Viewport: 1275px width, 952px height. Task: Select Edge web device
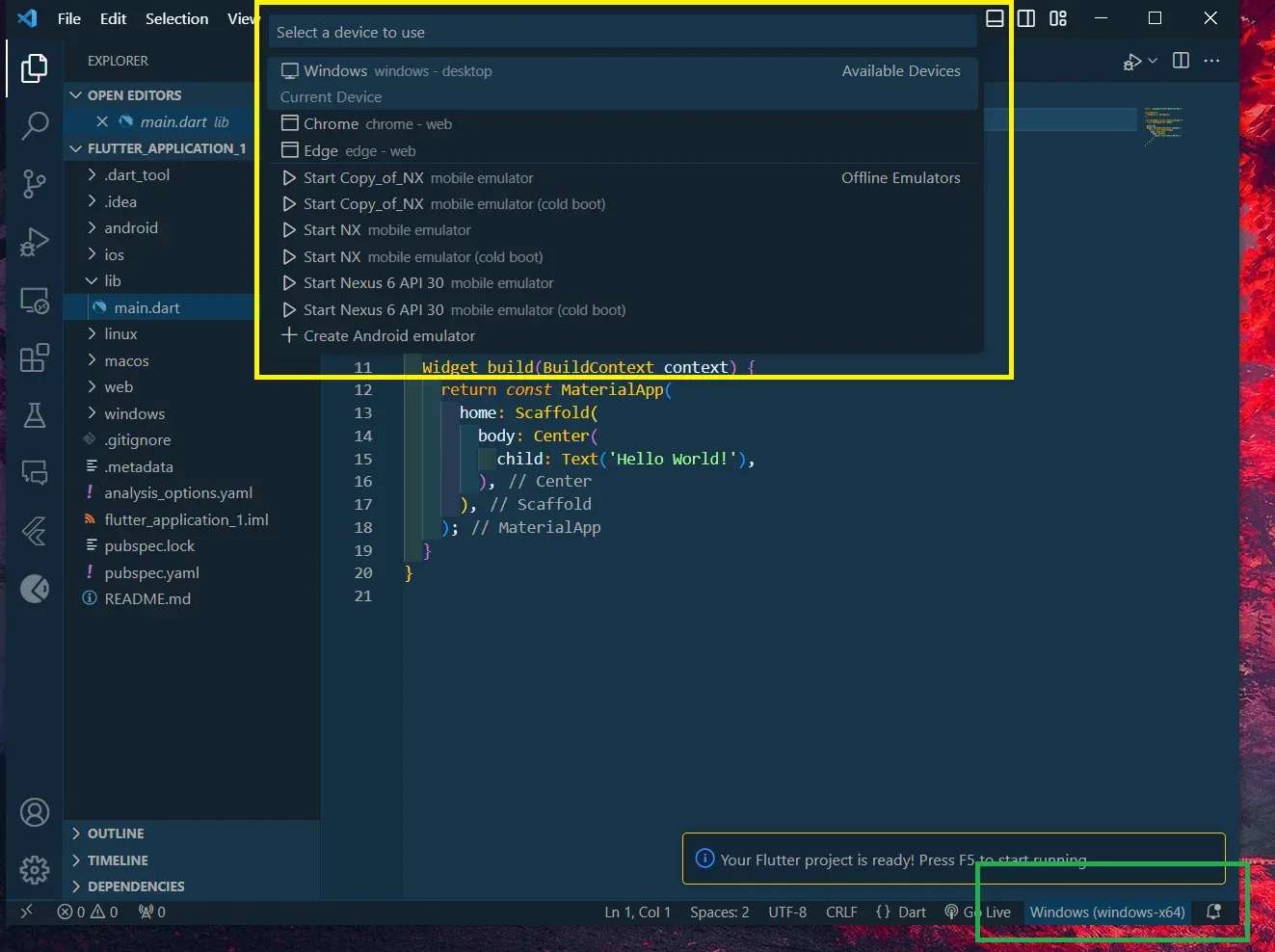(623, 150)
